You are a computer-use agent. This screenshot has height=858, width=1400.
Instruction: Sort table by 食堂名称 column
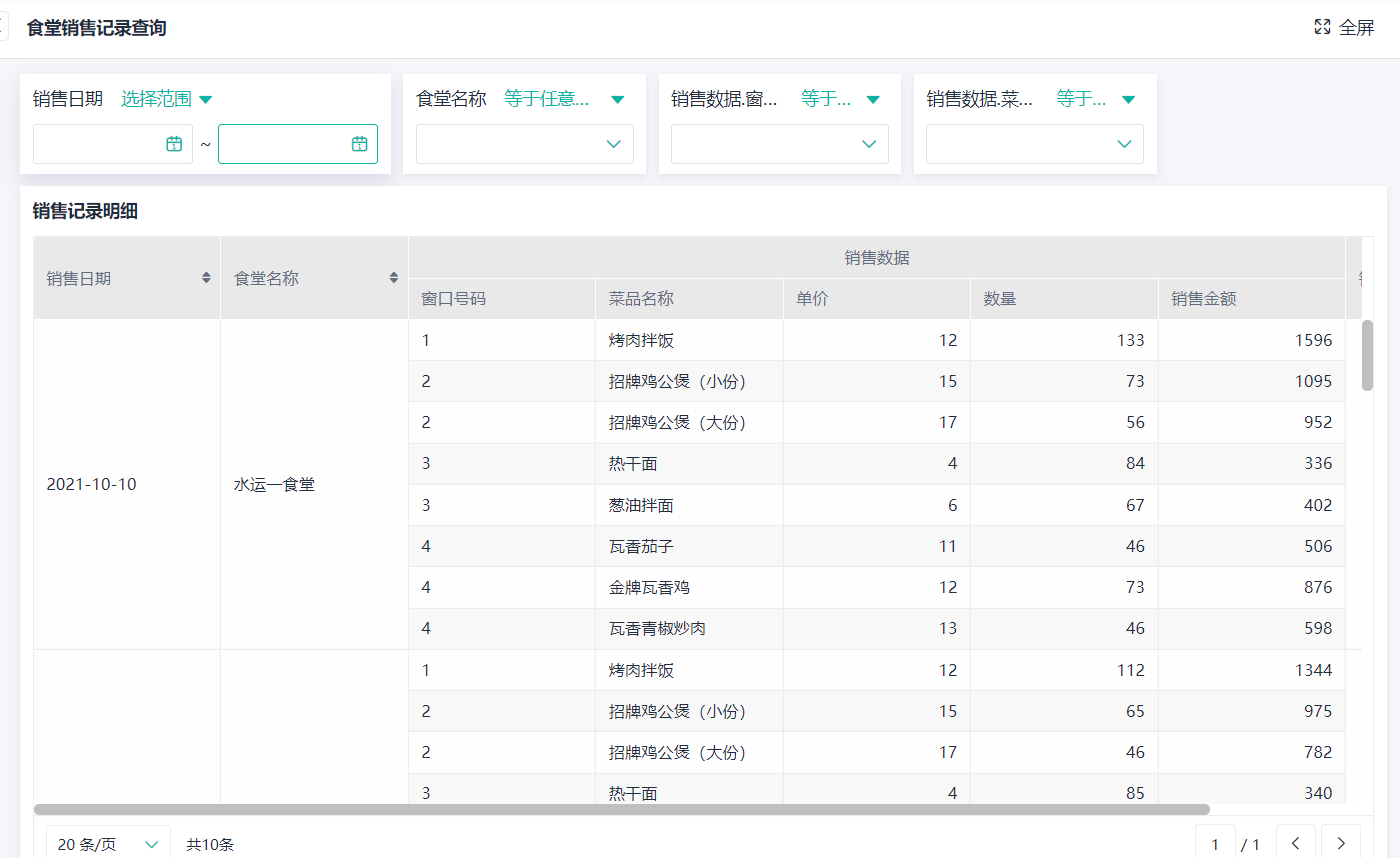click(393, 278)
